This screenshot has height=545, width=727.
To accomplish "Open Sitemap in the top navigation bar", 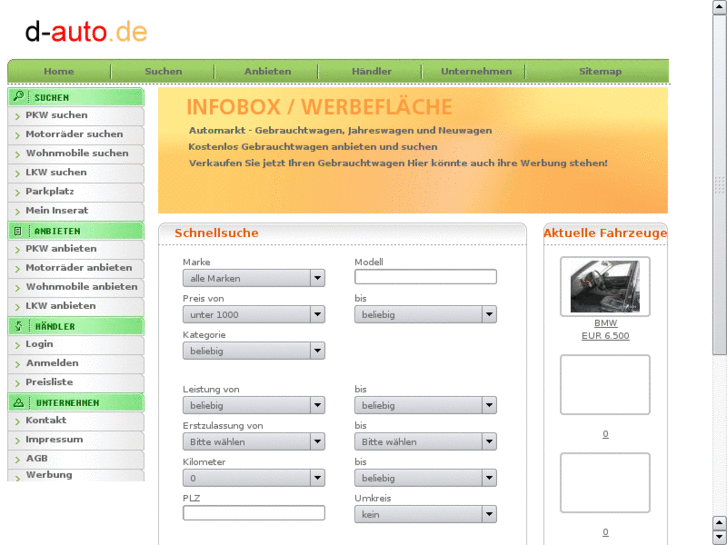I will [600, 71].
